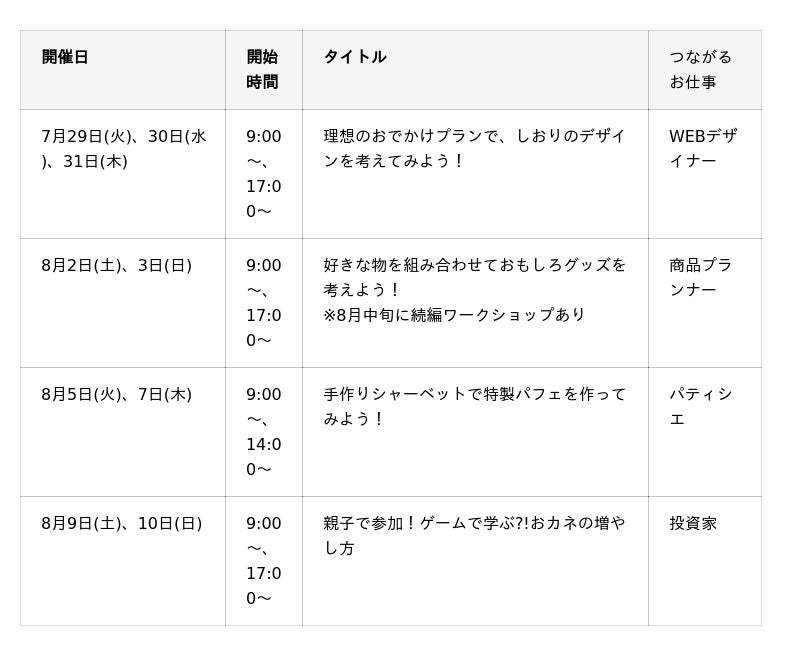Click the 開始時間 column header
The image size is (800, 656).
(x=263, y=69)
